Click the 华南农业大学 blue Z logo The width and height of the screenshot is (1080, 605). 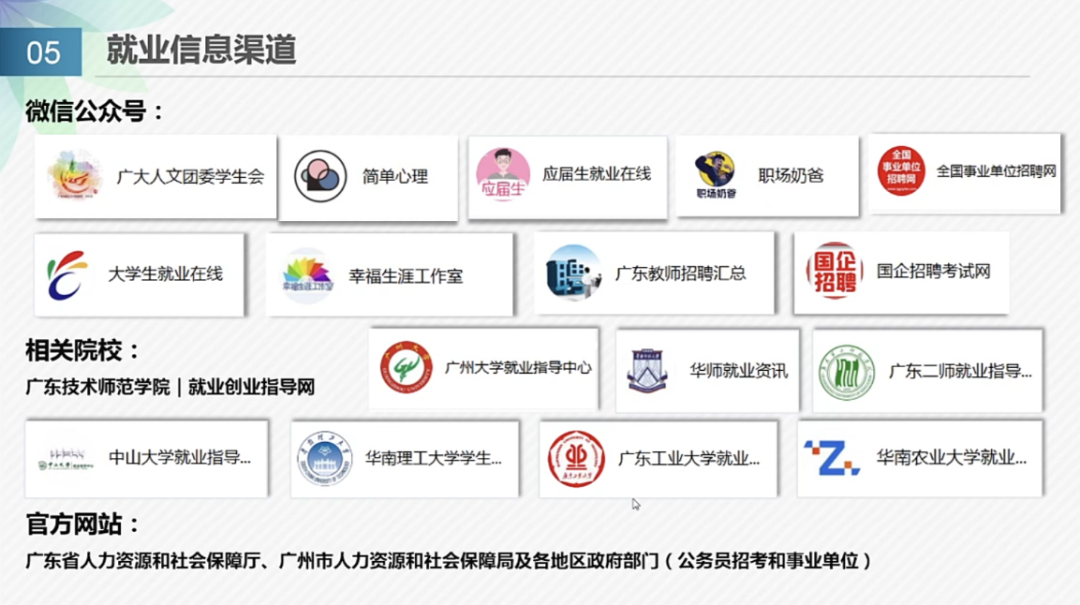pyautogui.click(x=832, y=458)
